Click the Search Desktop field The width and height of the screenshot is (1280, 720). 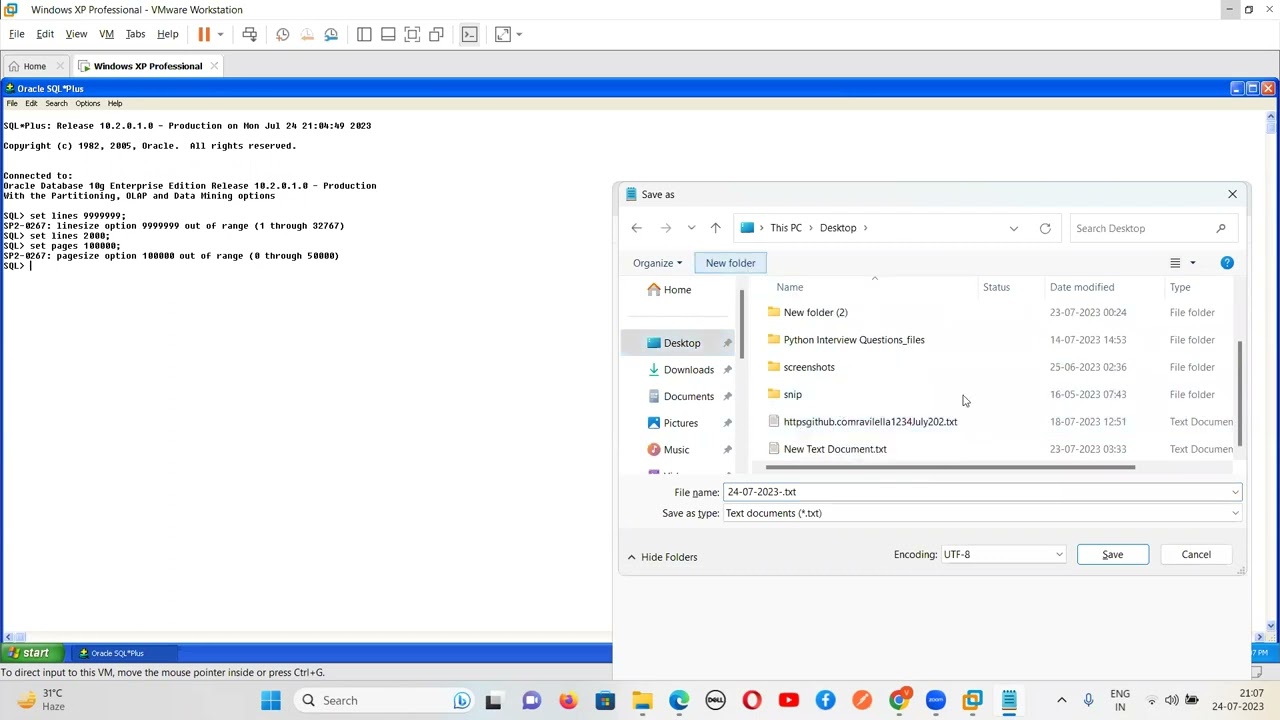(1151, 228)
